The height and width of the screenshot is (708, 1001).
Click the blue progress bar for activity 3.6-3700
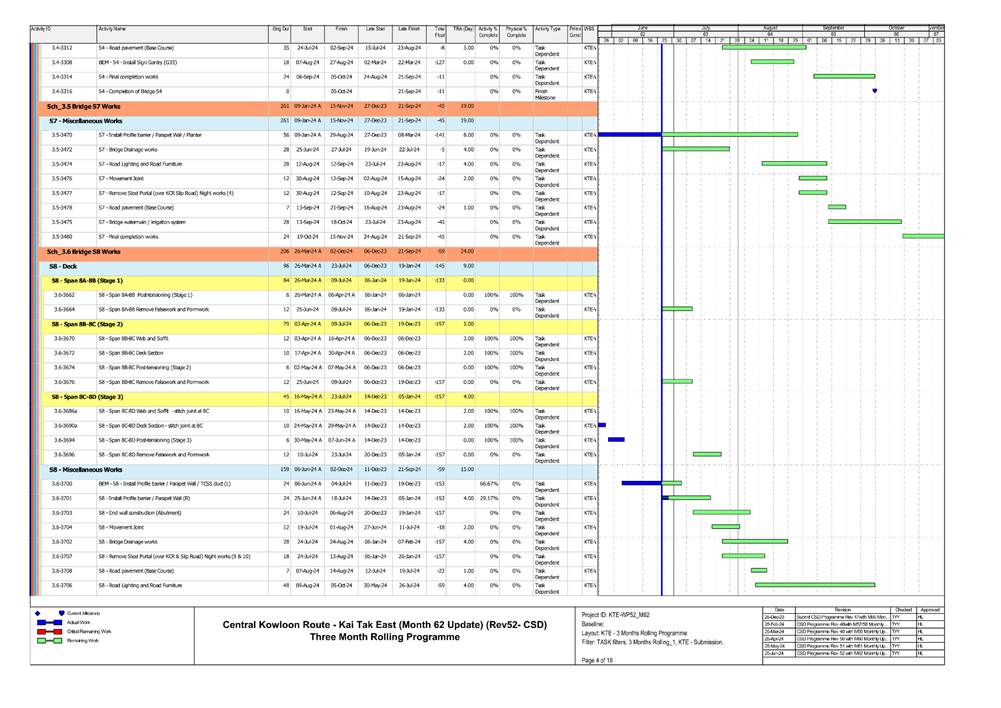(x=640, y=483)
